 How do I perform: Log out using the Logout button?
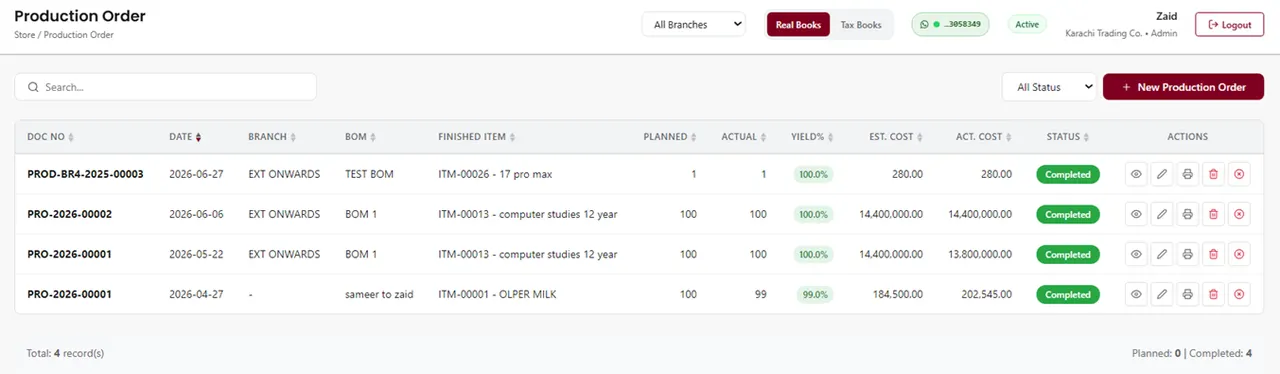pos(1229,25)
